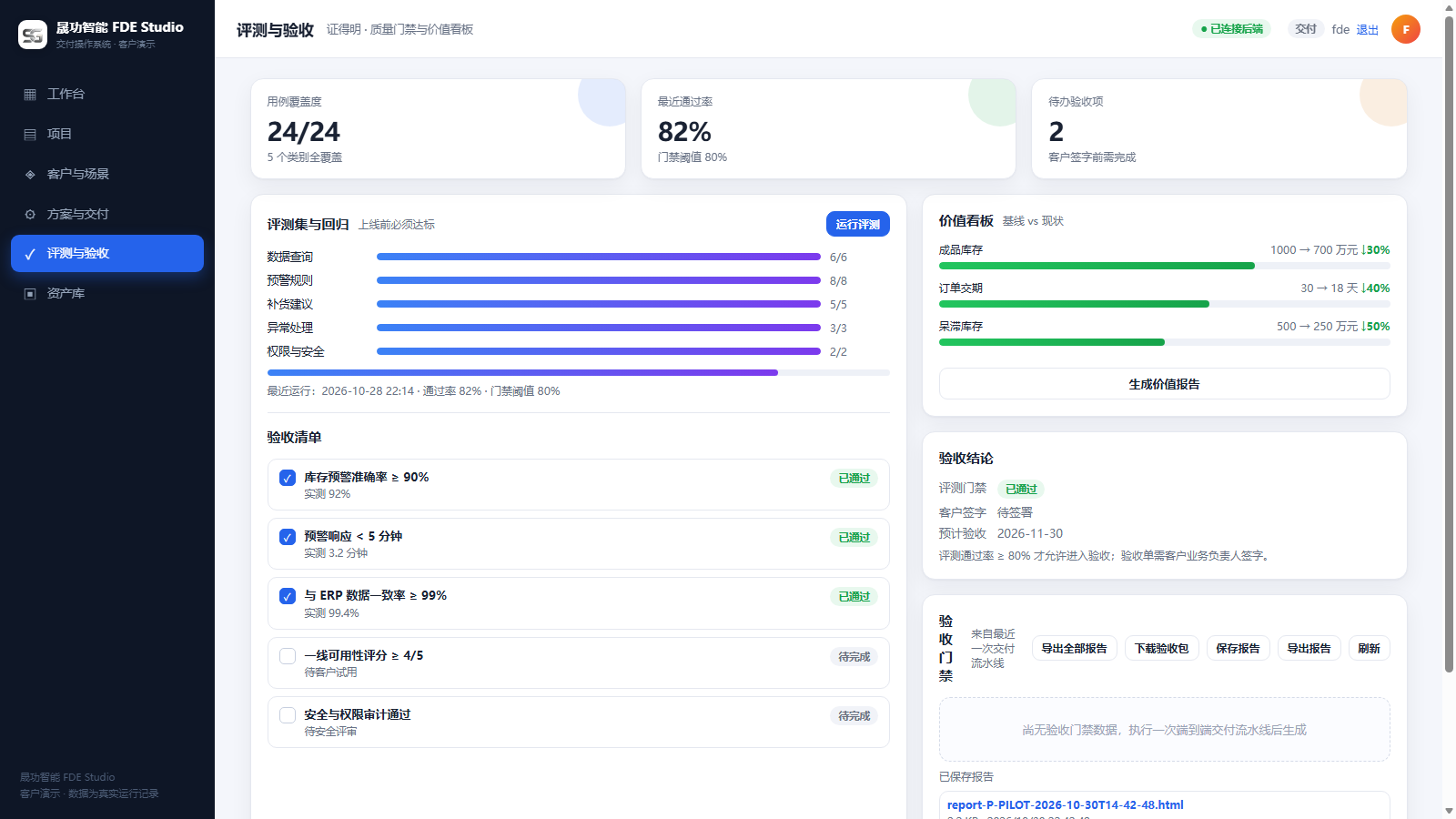Click 下载验收包 button
Viewport: 1456px width, 819px height.
point(1162,648)
